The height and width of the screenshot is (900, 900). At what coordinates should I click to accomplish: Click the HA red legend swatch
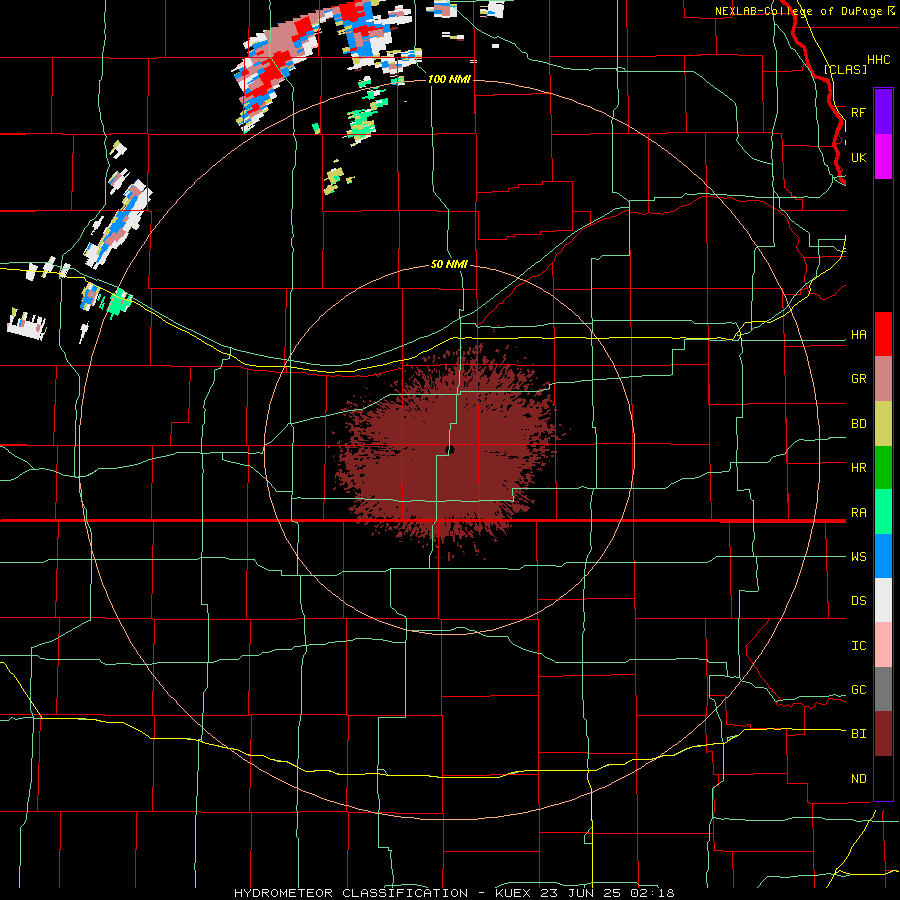click(883, 334)
